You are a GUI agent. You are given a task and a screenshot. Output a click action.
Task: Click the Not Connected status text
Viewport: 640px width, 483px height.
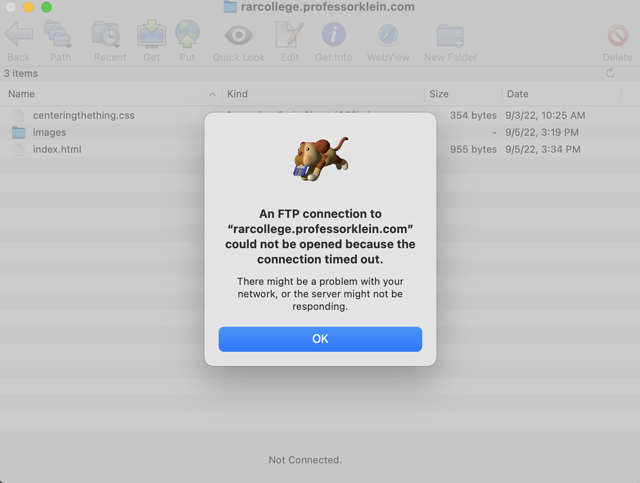point(305,460)
